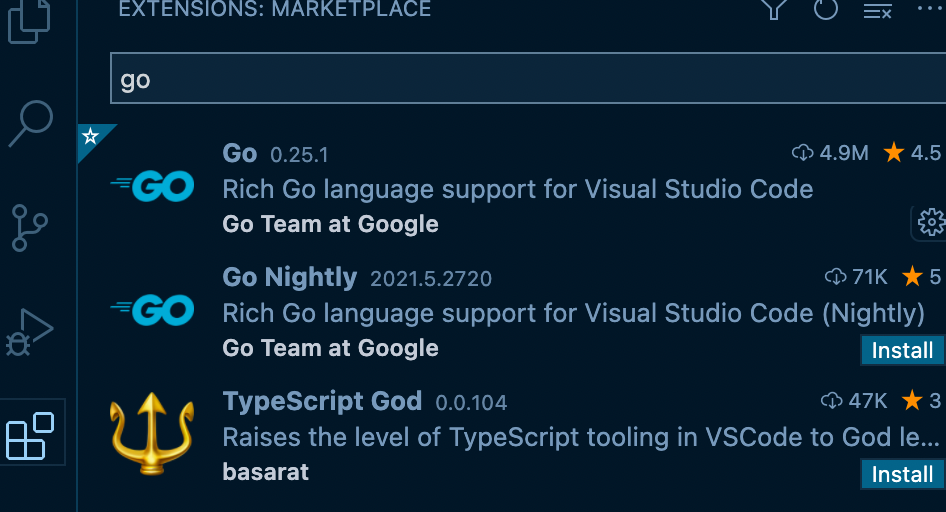Open the Go 0.25.1 extension title
Image resolution: width=946 pixels, height=512 pixels.
240,153
